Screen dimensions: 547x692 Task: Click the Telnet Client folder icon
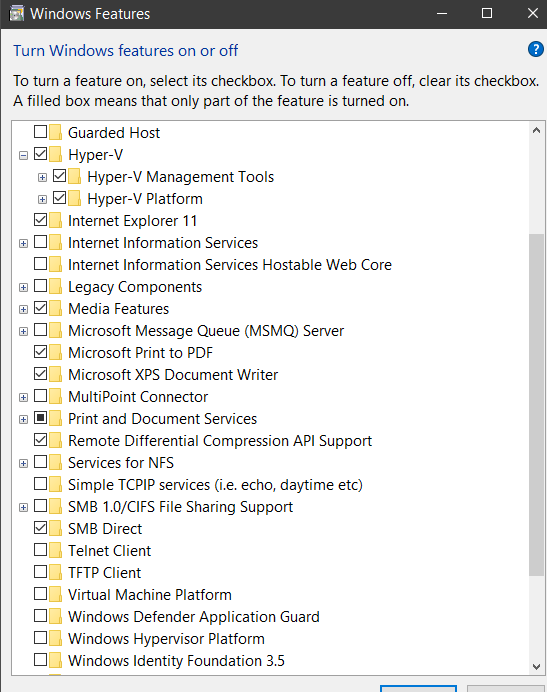coord(55,550)
